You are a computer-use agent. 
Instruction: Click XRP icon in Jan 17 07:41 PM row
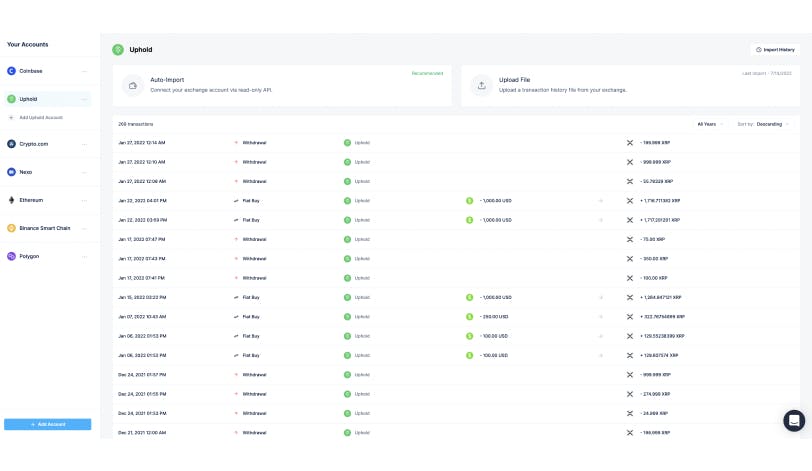630,278
